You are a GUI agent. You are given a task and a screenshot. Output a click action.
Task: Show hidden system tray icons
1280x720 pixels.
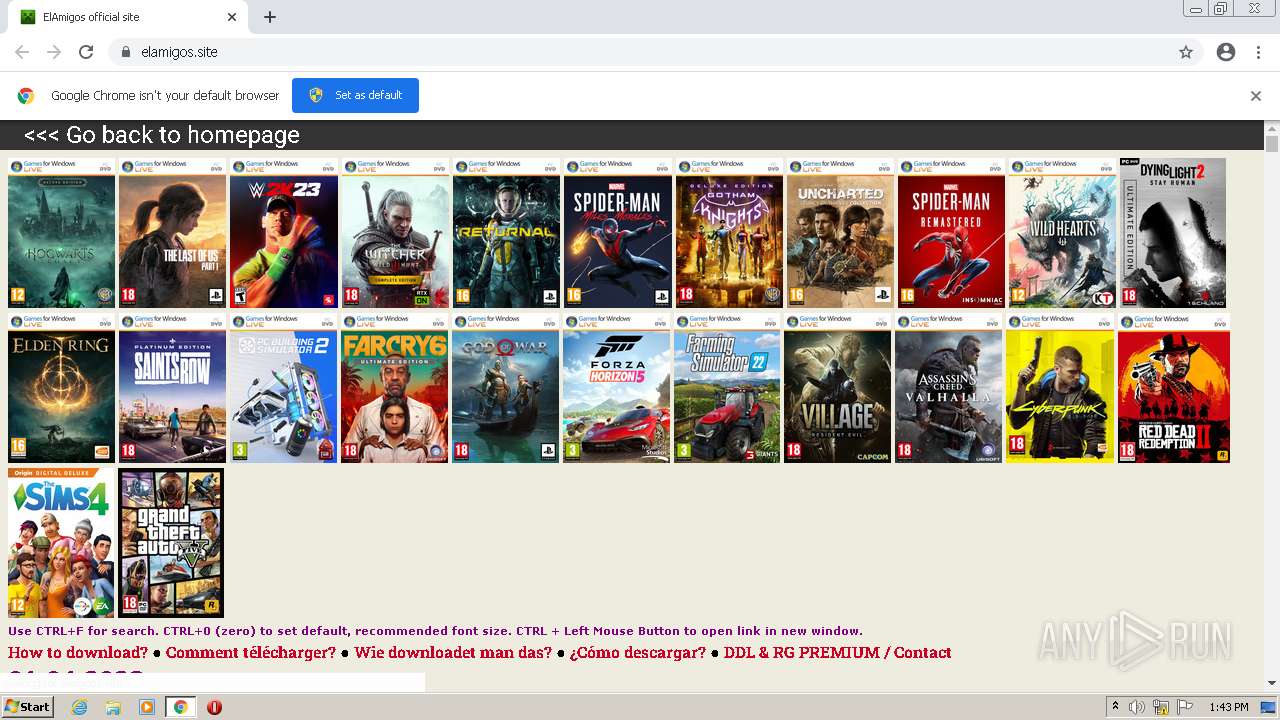point(1116,707)
